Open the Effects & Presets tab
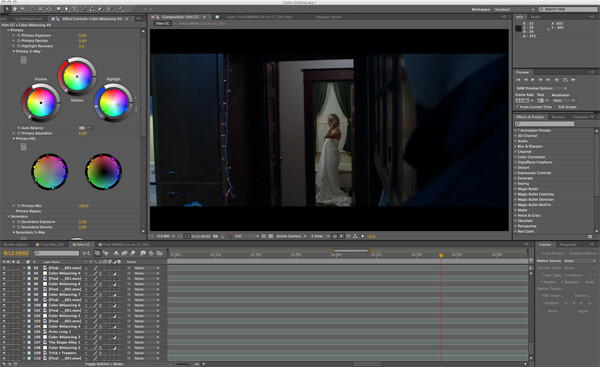Viewport: 600px width, 367px height. [530, 117]
